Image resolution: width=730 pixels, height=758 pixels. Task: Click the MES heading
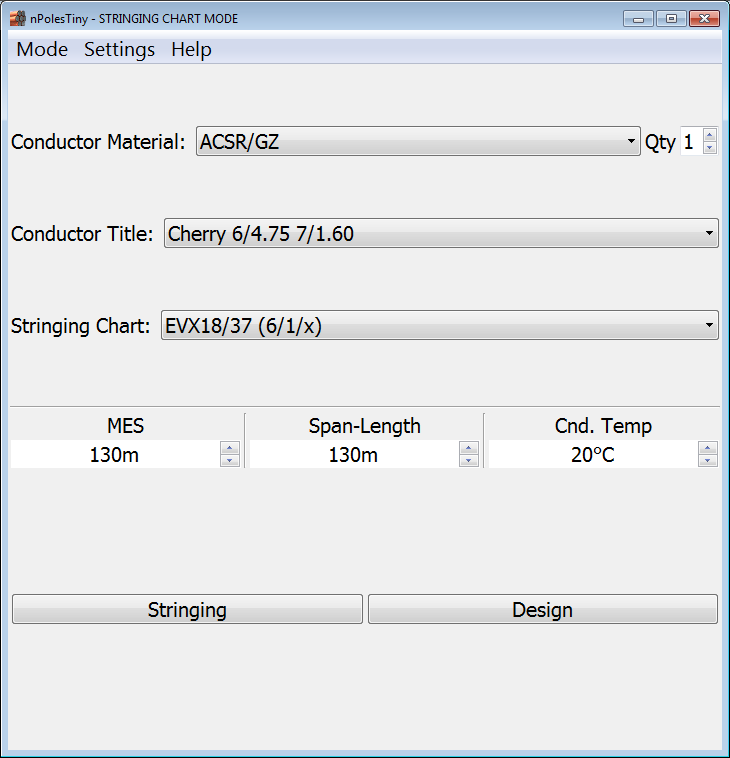click(x=125, y=426)
